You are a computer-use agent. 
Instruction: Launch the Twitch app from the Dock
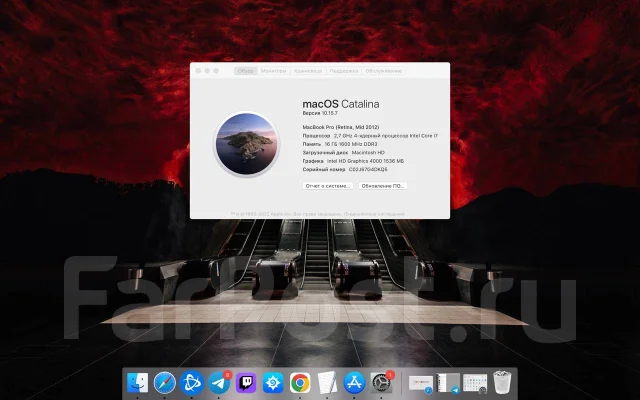[246, 383]
